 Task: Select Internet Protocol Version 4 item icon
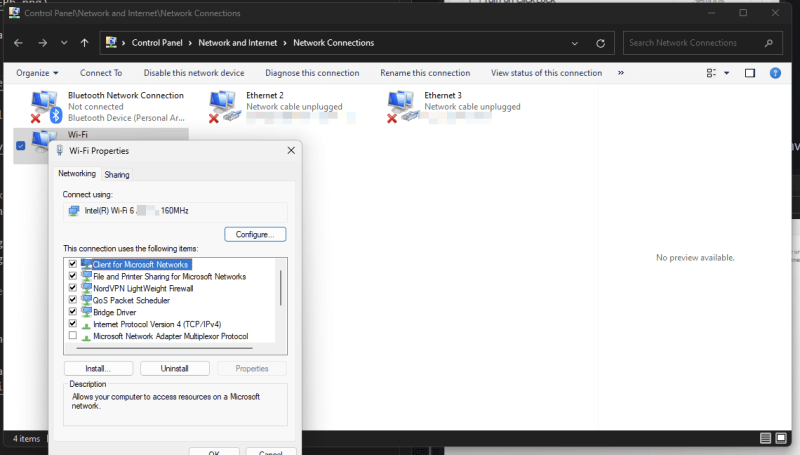click(86, 324)
